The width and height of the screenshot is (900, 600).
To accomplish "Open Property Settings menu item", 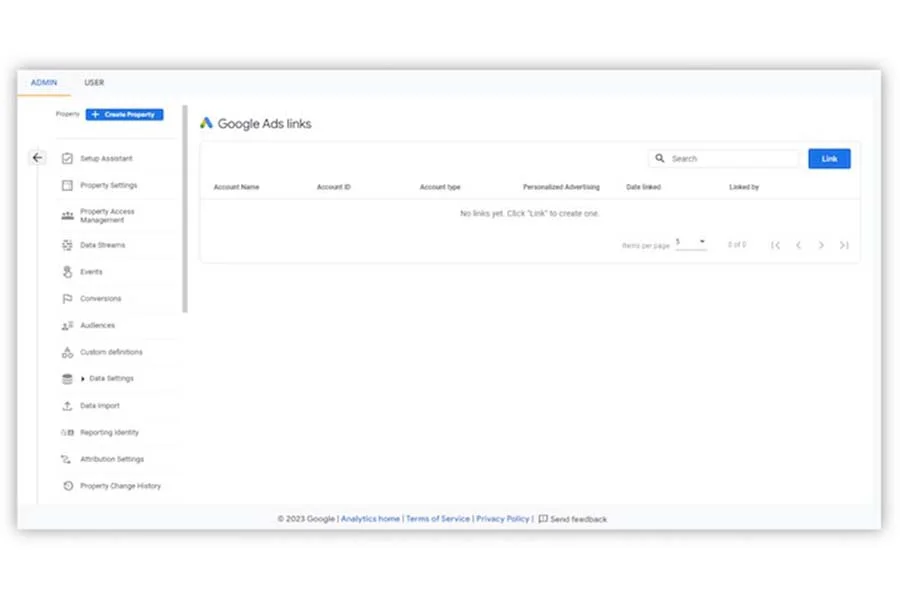I will (108, 185).
